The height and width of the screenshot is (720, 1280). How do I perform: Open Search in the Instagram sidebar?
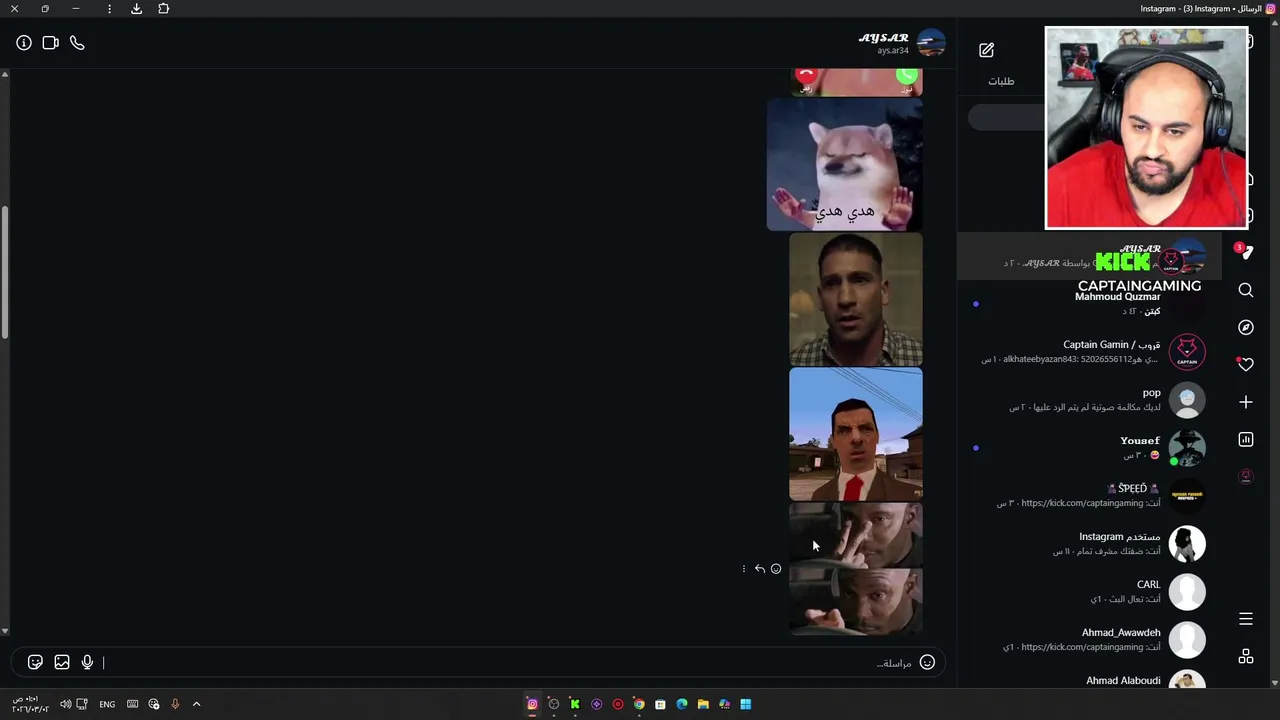click(1246, 290)
